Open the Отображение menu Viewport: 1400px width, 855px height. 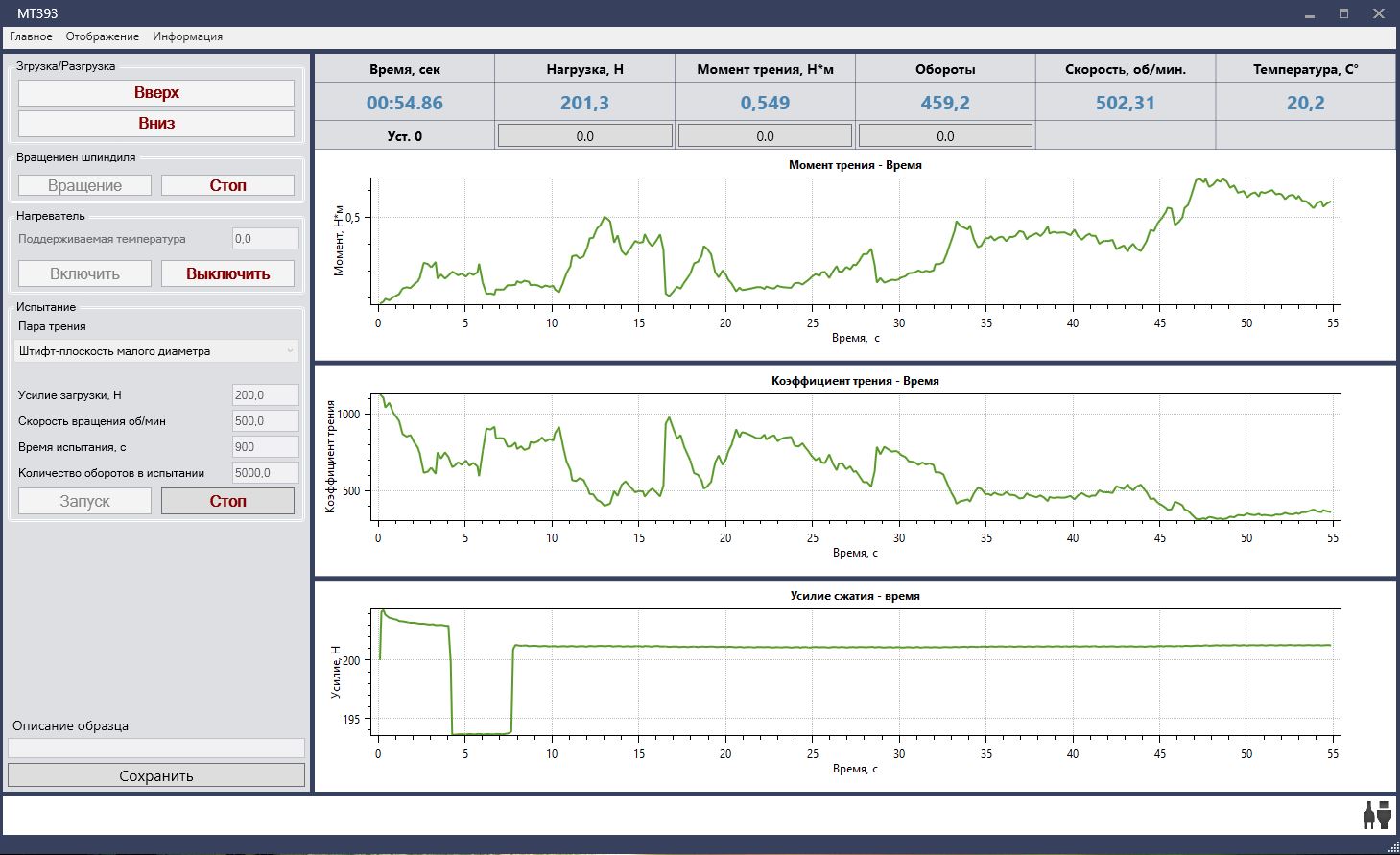(103, 36)
